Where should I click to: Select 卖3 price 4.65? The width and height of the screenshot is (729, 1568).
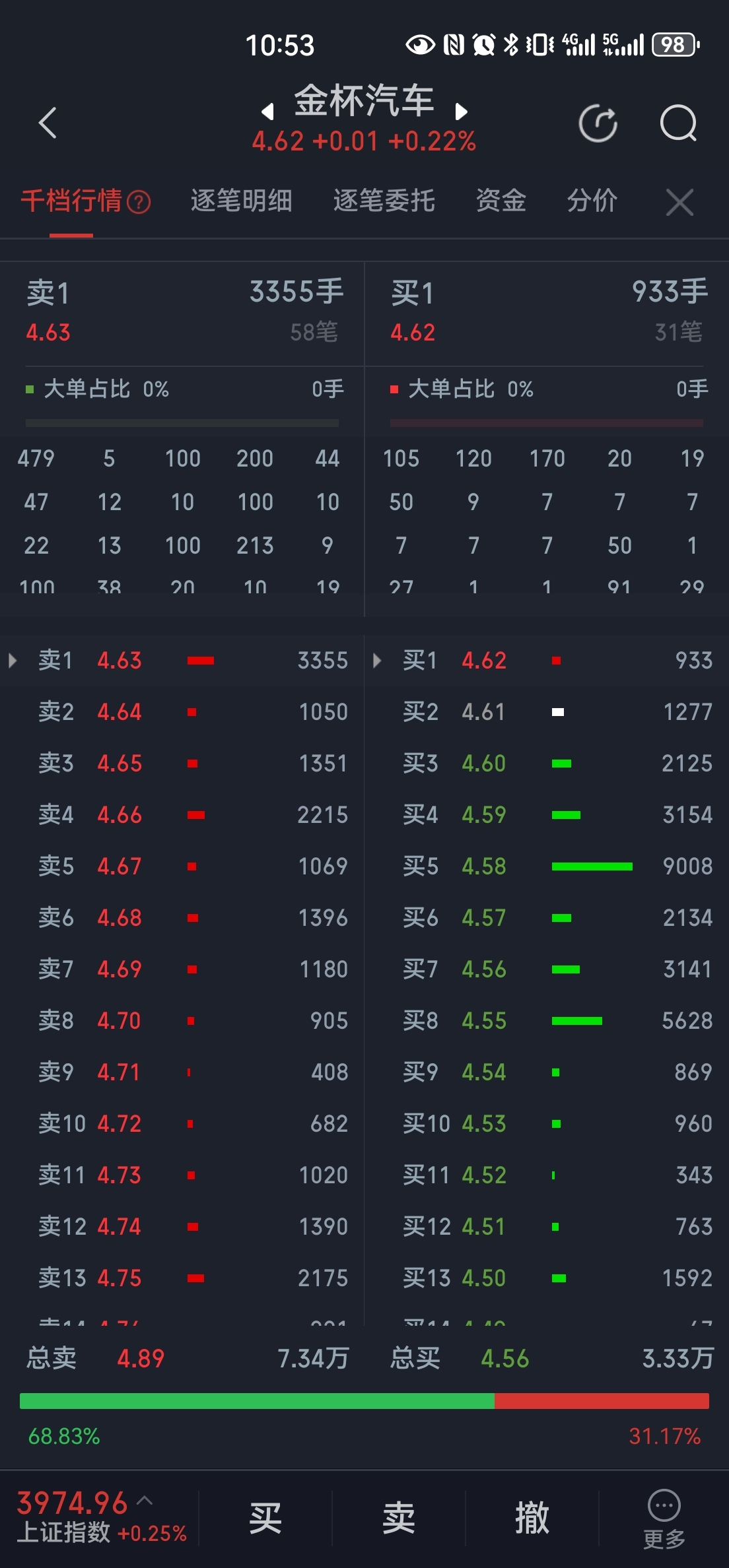120,764
